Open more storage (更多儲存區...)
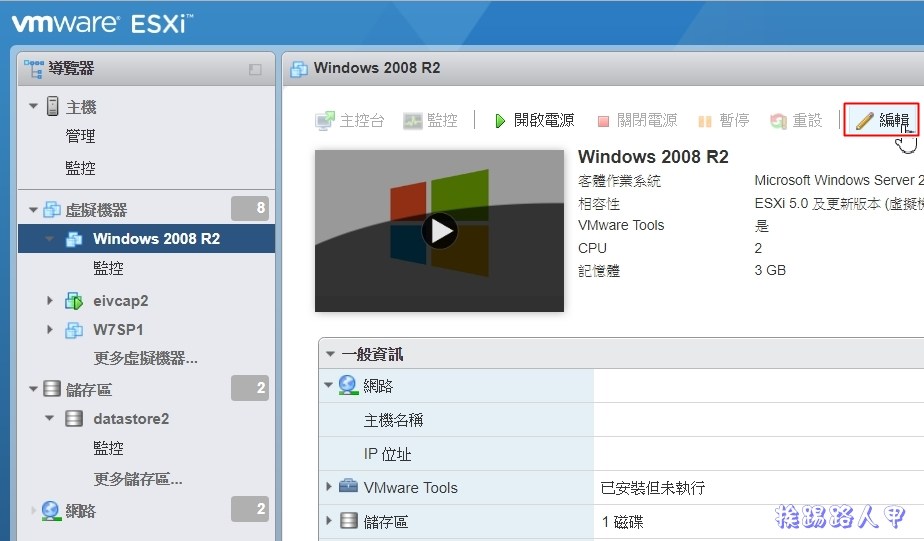 click(138, 479)
